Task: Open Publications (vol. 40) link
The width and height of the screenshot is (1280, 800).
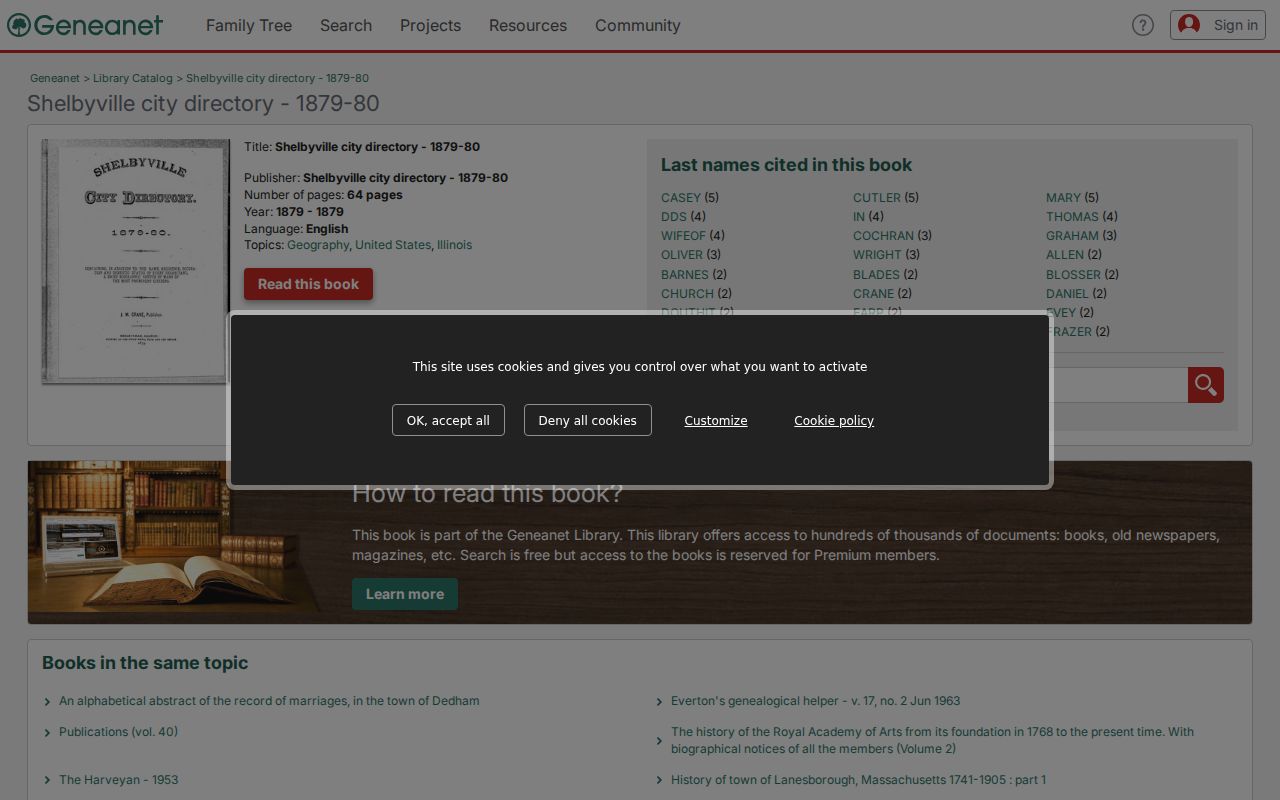Action: click(118, 732)
